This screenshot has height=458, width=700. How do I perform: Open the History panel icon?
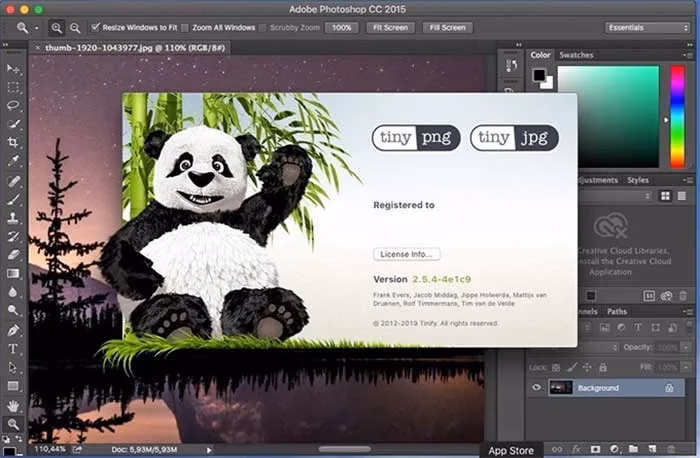coord(511,66)
